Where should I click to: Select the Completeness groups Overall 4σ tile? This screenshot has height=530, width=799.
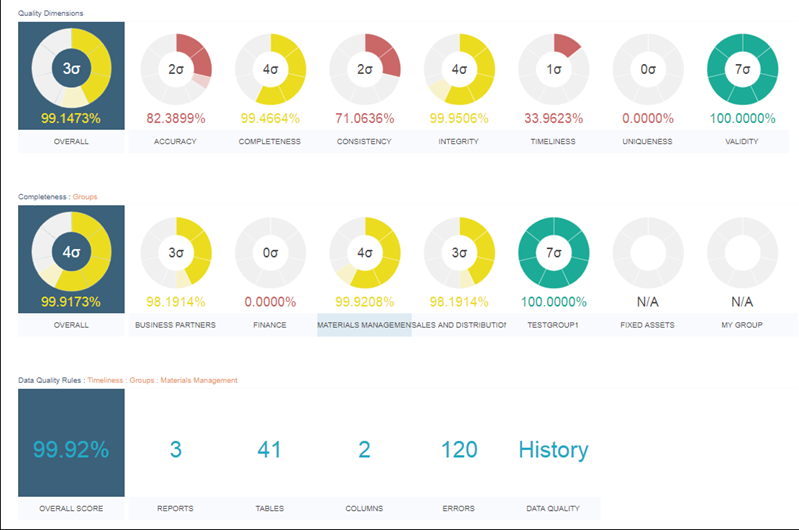pos(71,259)
